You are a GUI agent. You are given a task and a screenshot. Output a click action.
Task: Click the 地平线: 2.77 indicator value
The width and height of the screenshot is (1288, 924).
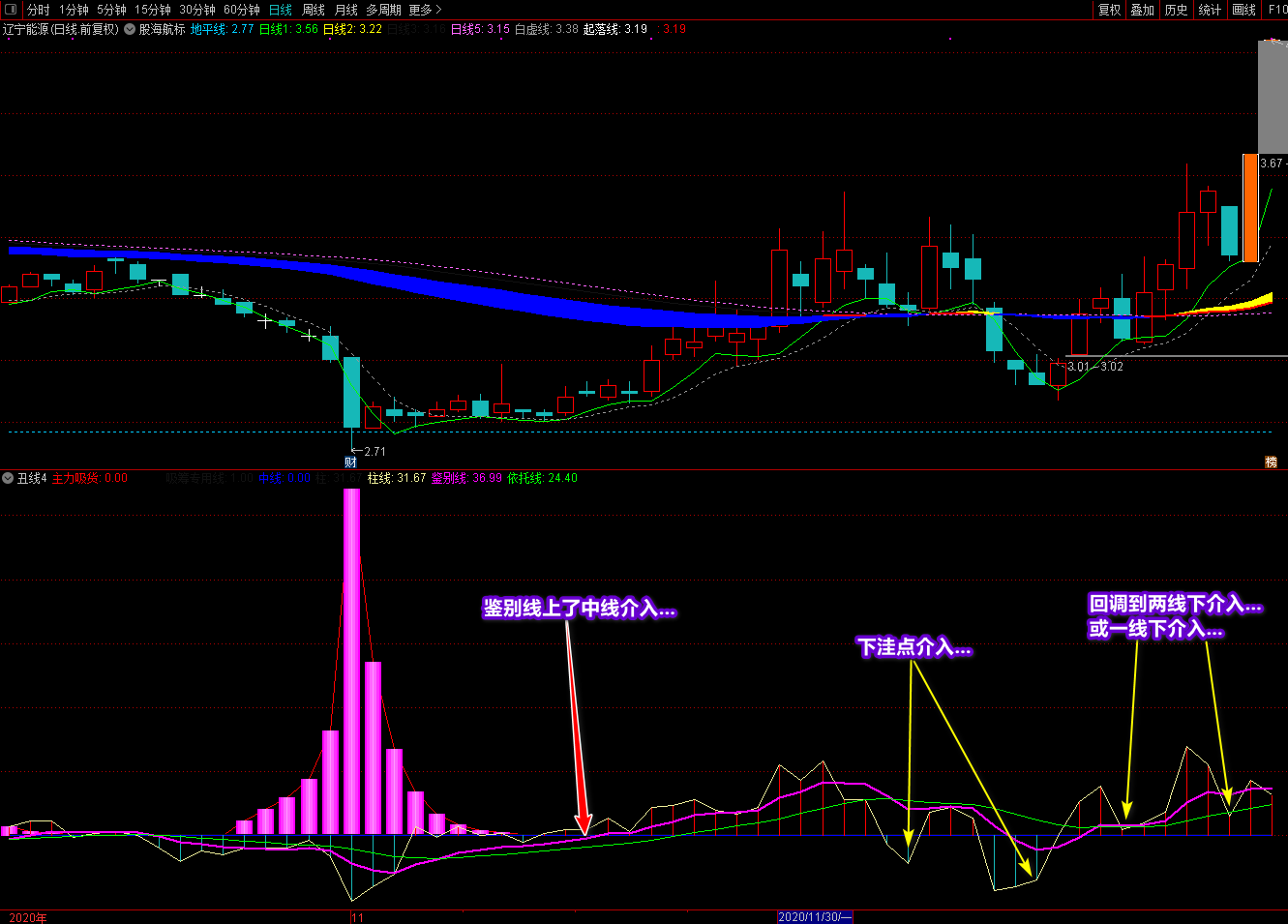222,29
